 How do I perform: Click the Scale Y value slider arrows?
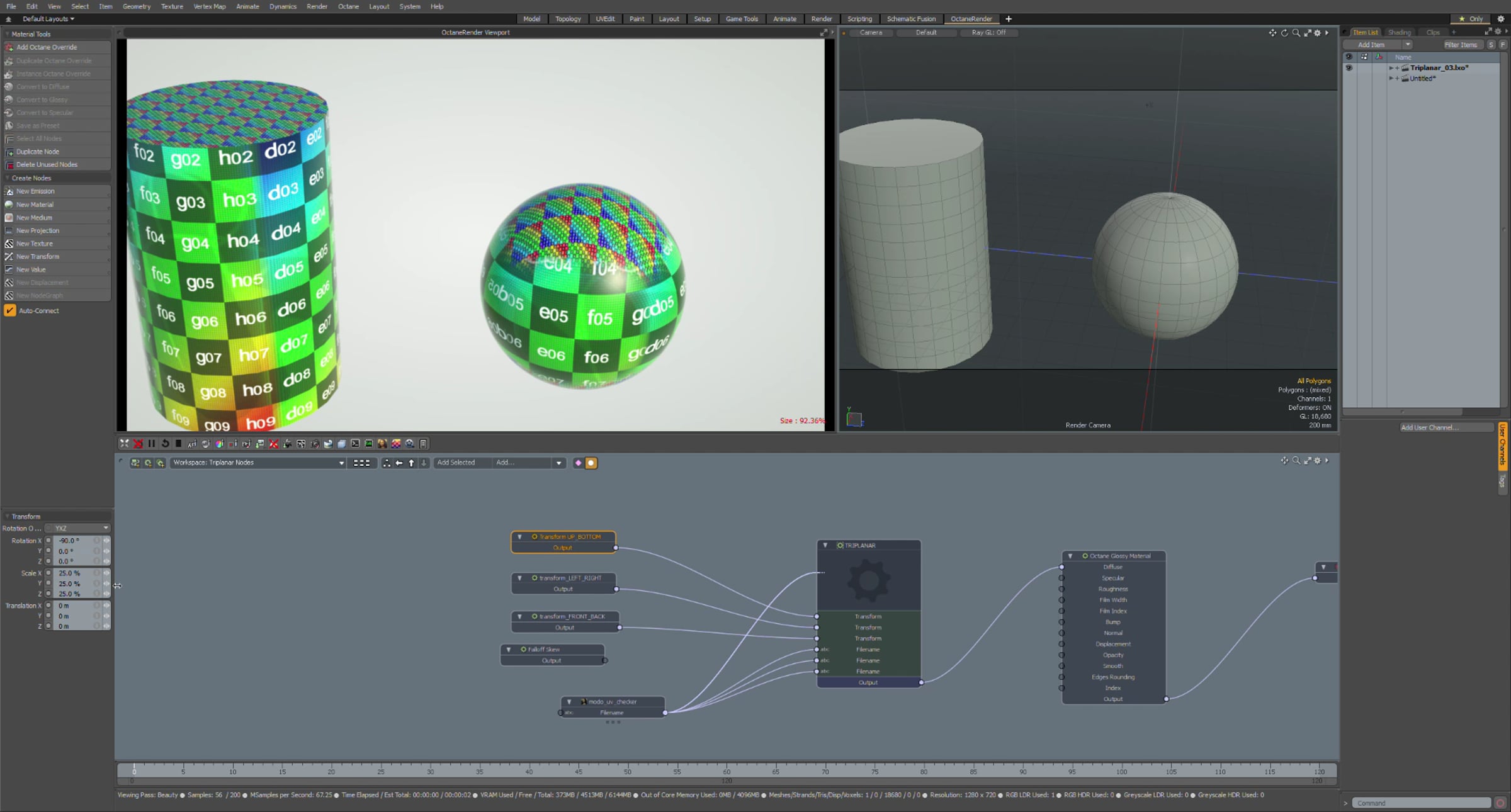tap(106, 584)
